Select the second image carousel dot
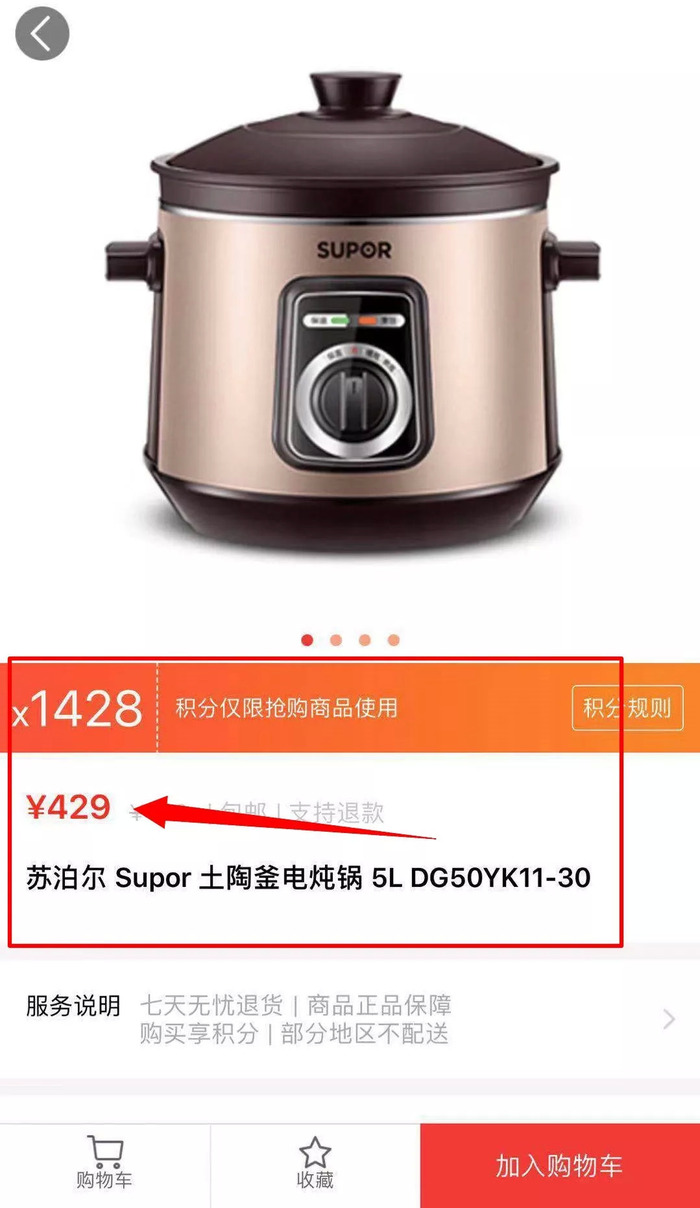 (336, 640)
